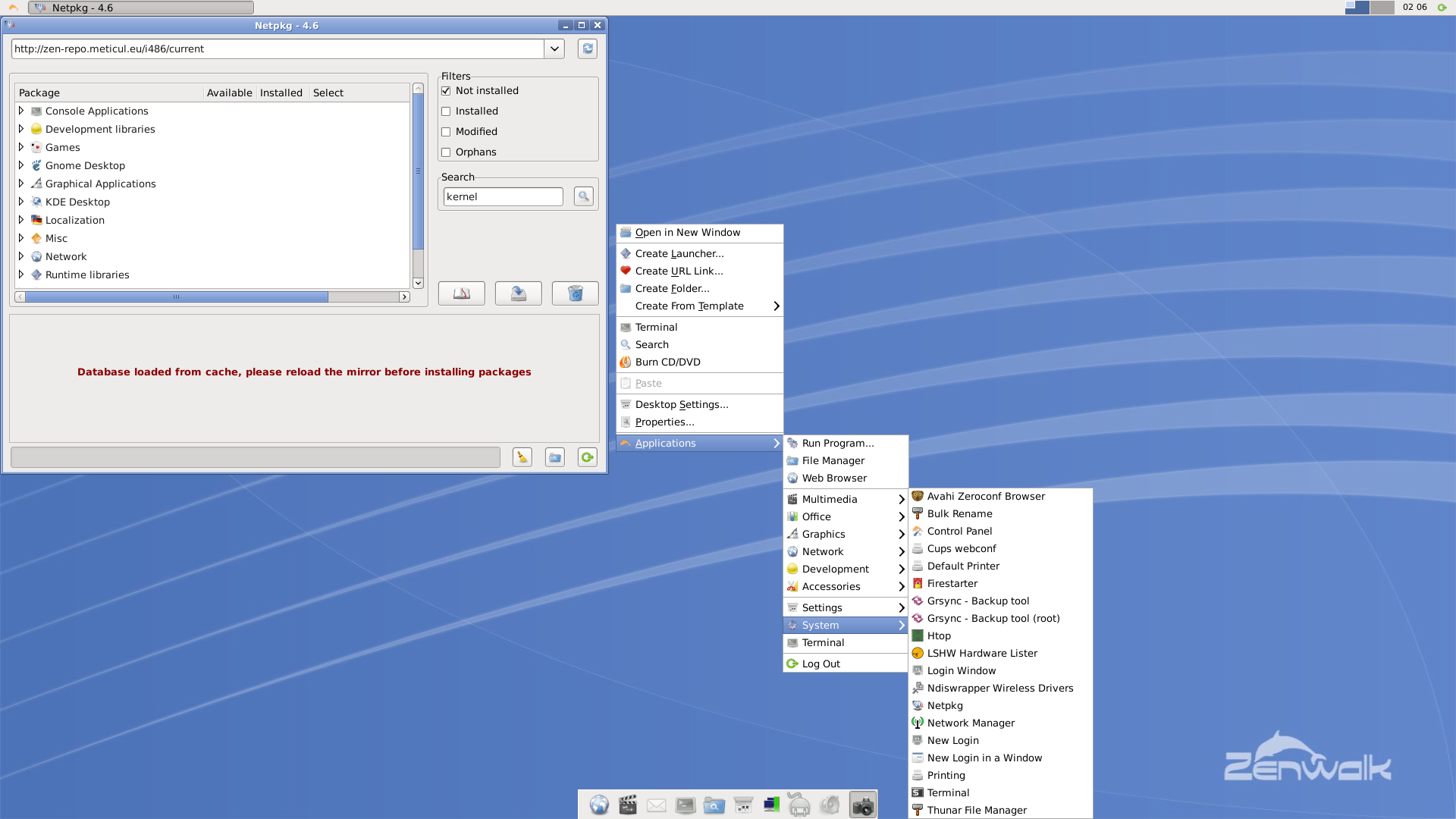Expand the Console Applications category

tap(21, 111)
